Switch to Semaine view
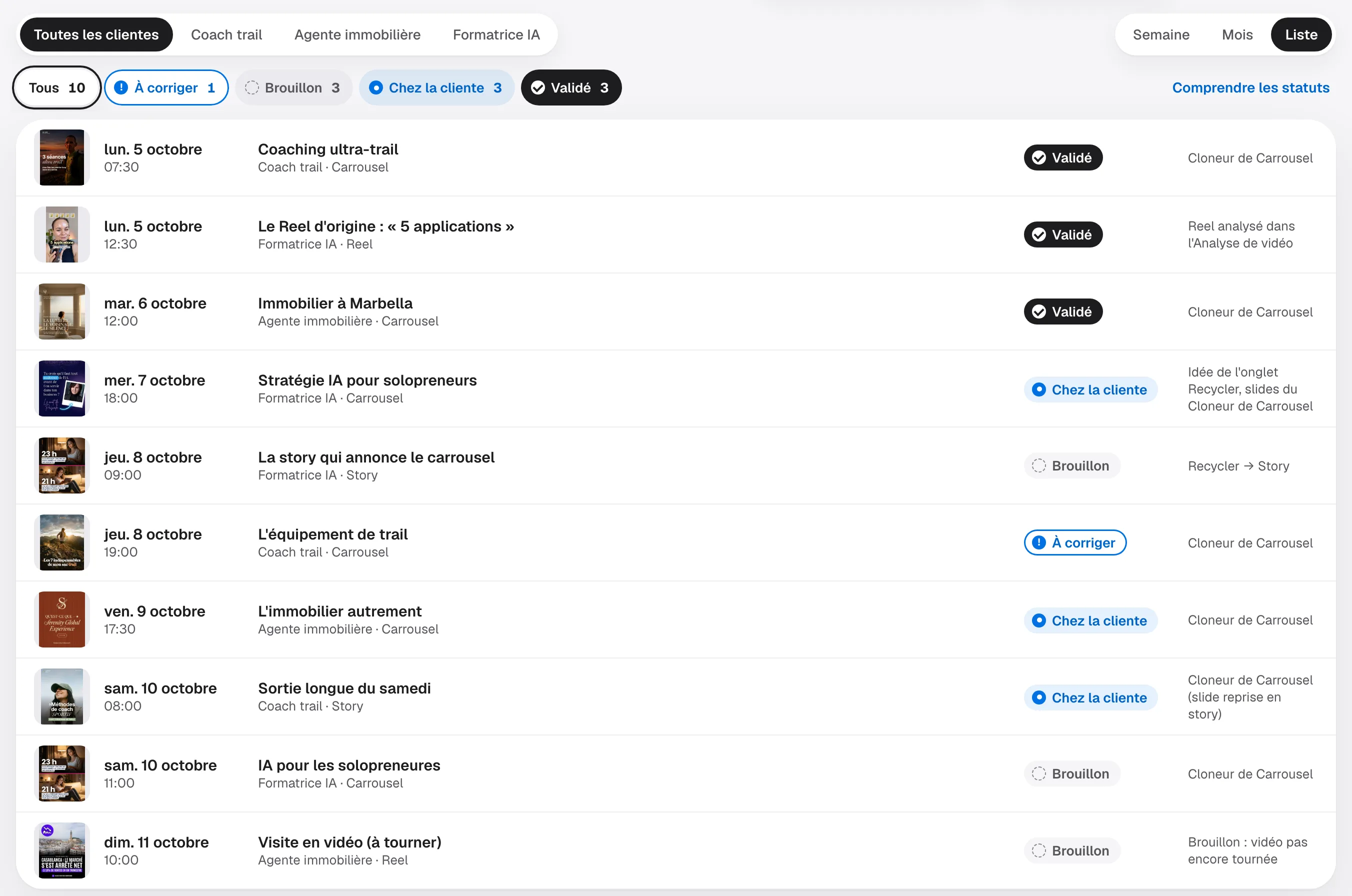The width and height of the screenshot is (1352, 896). [x=1160, y=35]
